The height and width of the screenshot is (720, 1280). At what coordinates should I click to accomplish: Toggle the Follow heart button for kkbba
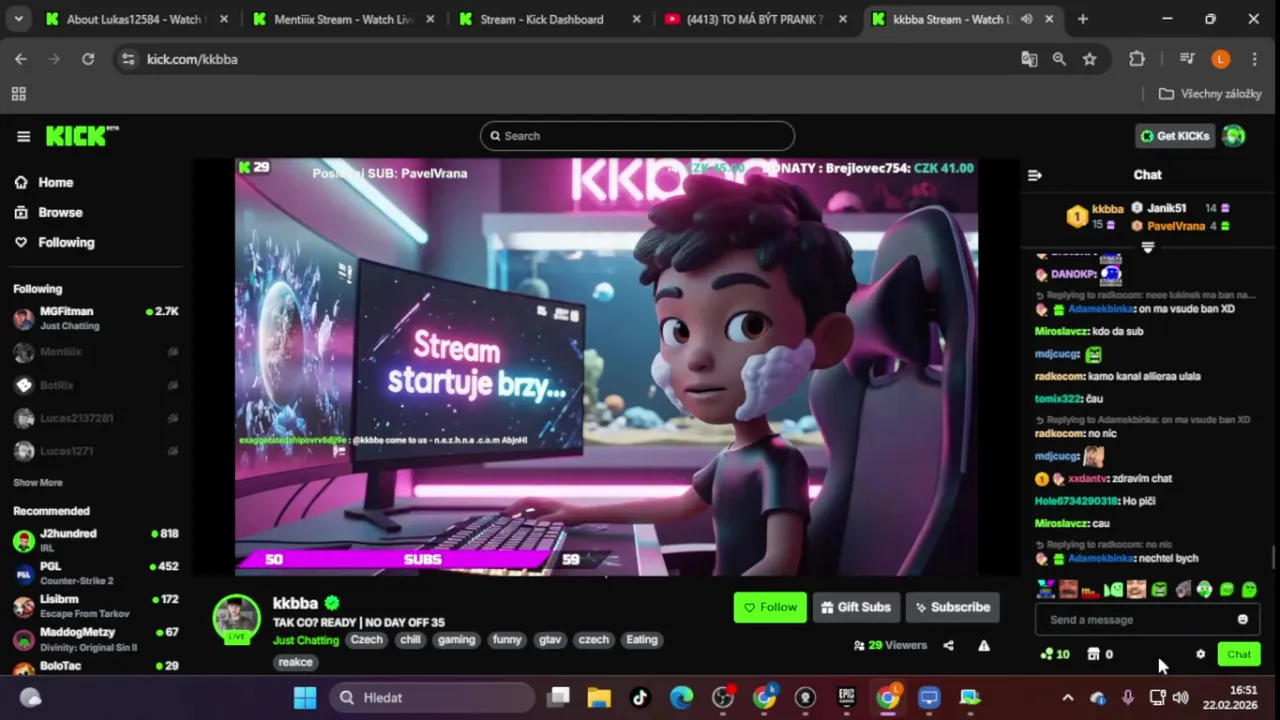pos(770,607)
